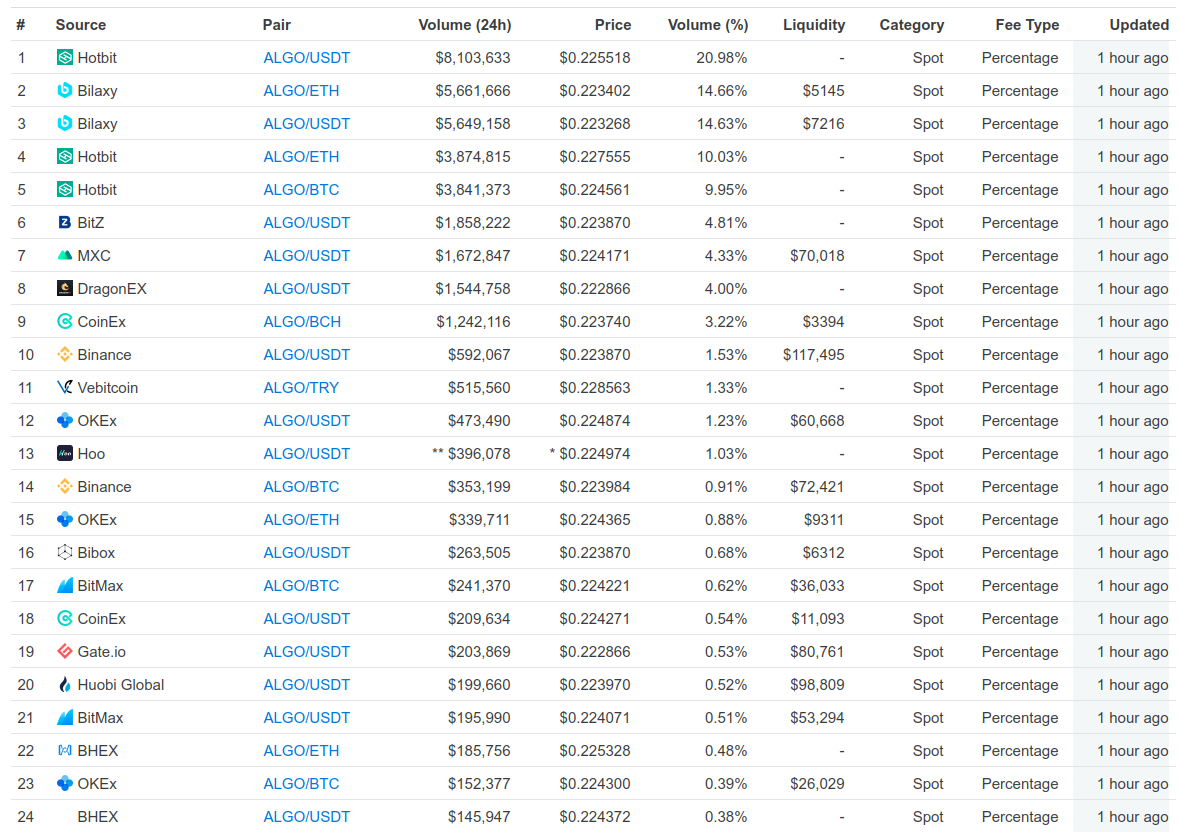The height and width of the screenshot is (832, 1179).
Task: Open ALGO/USDT pair for Gate.io
Action: pos(306,653)
